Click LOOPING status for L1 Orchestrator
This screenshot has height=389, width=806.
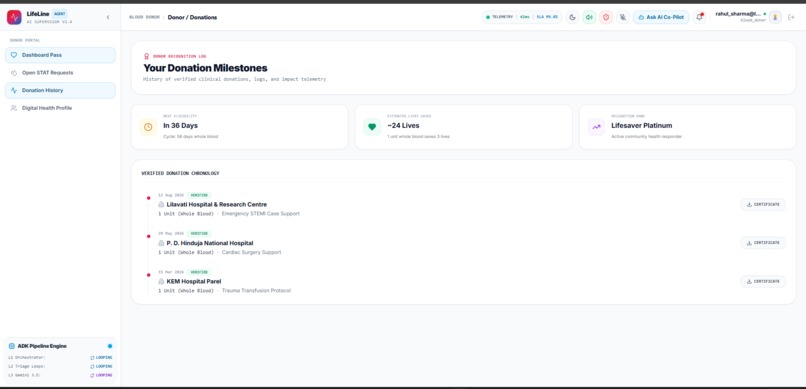pos(101,358)
